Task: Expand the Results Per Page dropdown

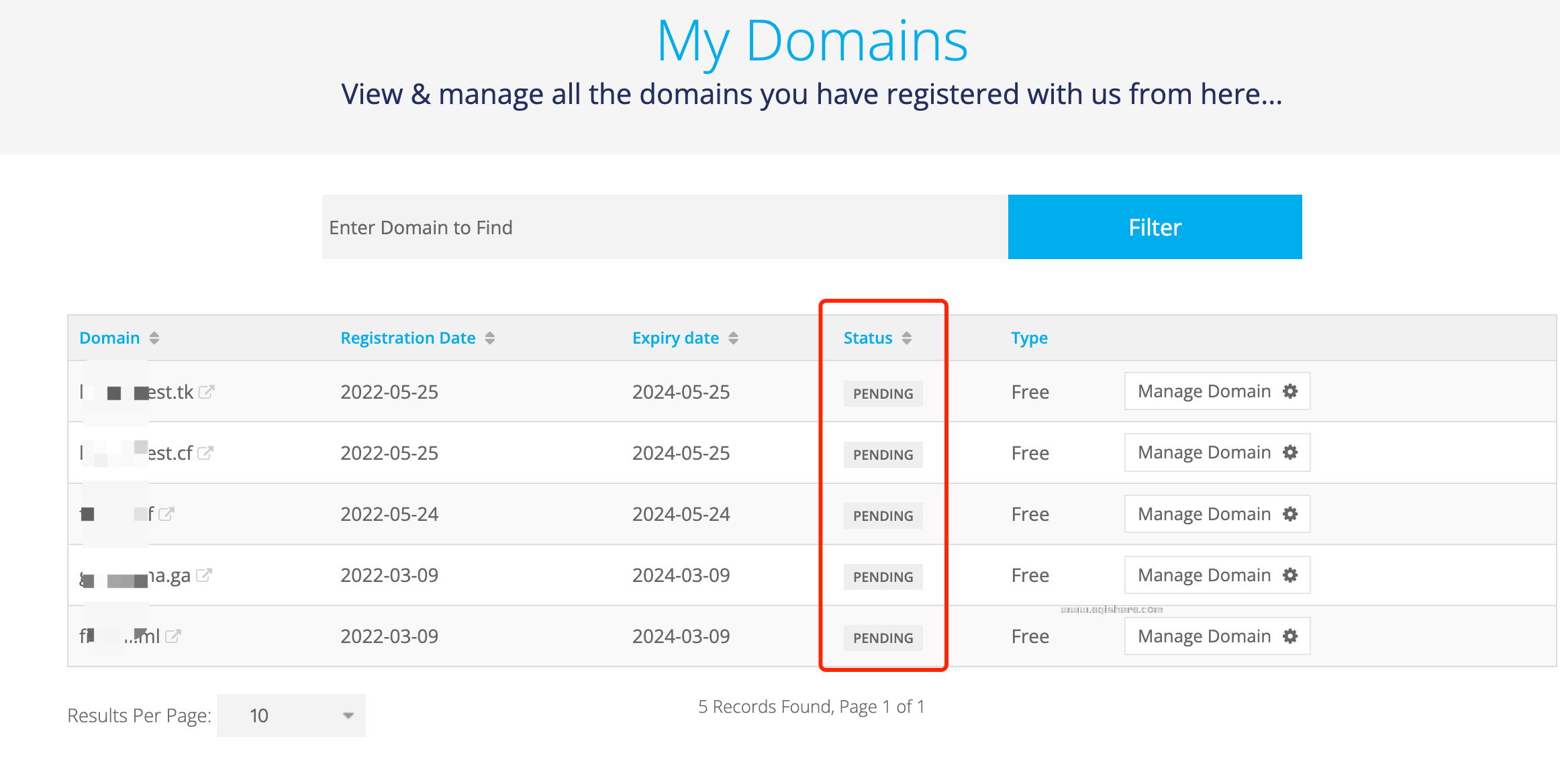Action: (x=291, y=716)
